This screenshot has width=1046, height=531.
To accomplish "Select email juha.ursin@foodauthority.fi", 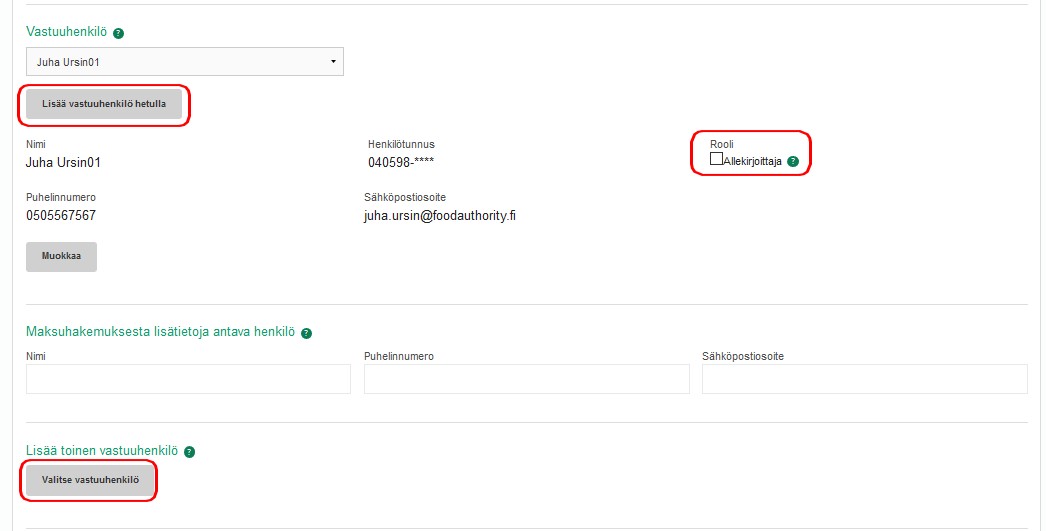I will click(440, 216).
